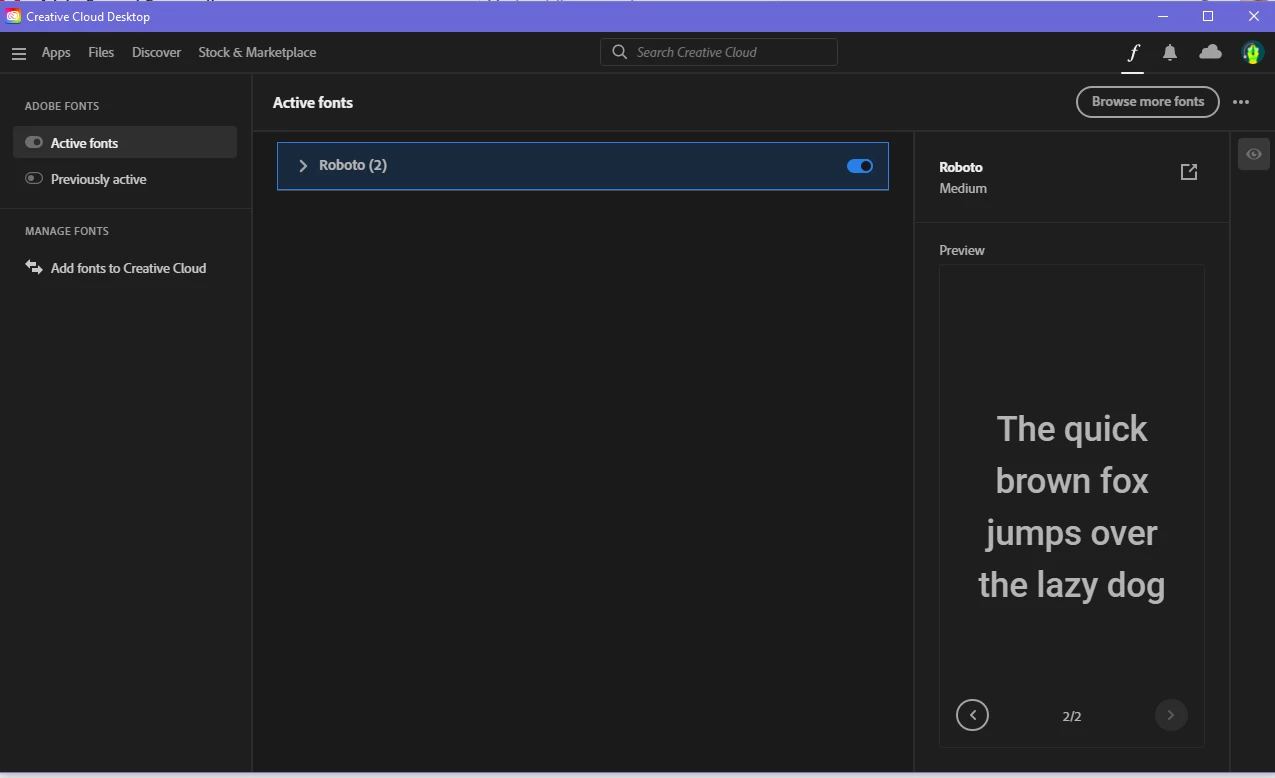Image resolution: width=1275 pixels, height=778 pixels.
Task: Minimize the Creative Cloud Desktop window
Action: (x=1163, y=16)
